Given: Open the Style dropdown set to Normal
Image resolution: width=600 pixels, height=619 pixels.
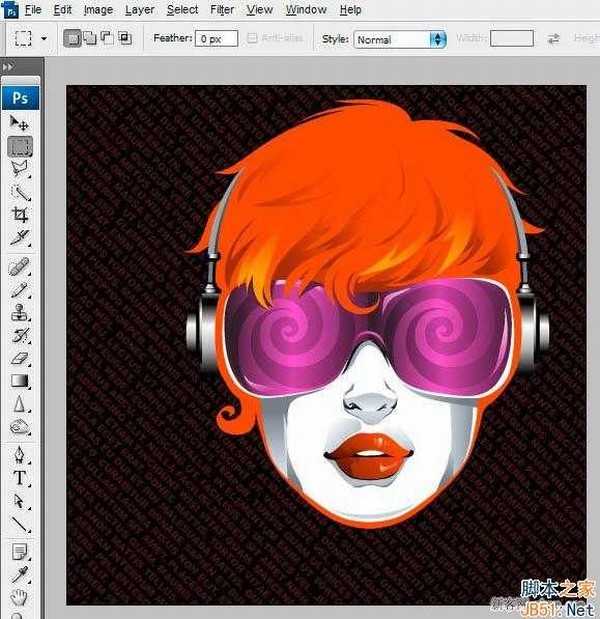Looking at the screenshot, I should pos(400,40).
